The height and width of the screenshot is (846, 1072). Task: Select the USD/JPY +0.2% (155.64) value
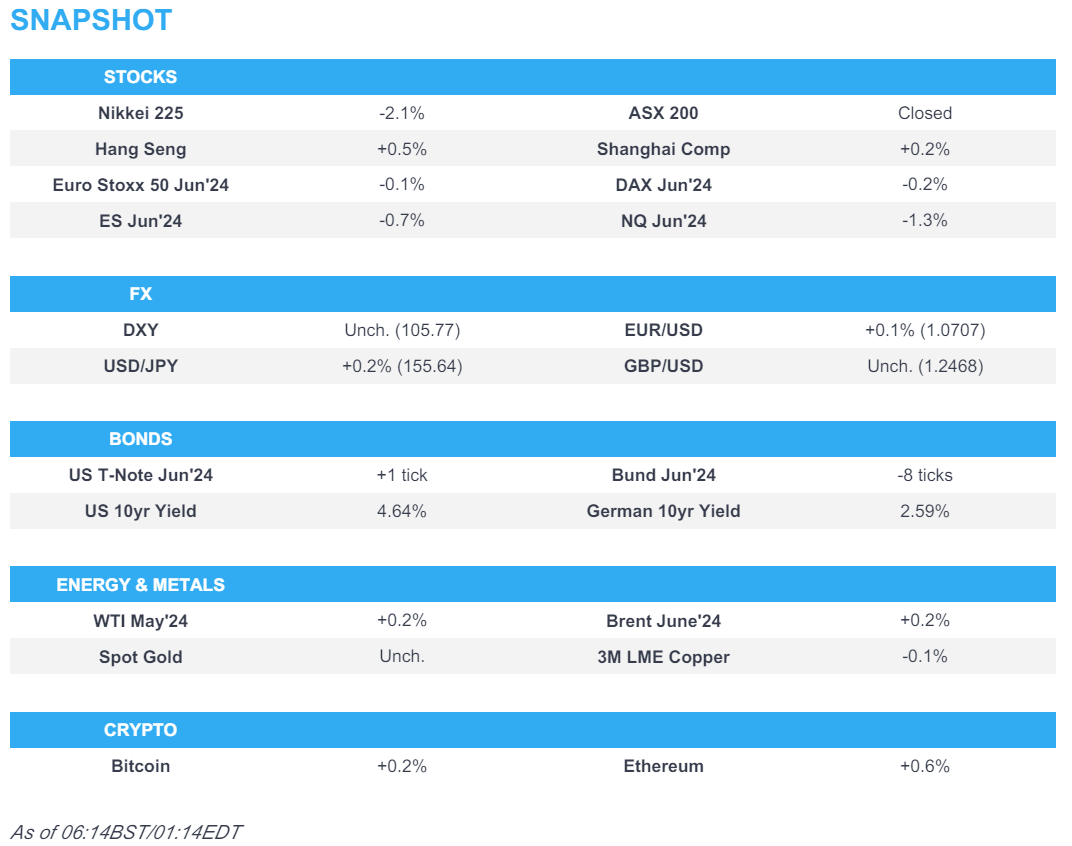click(x=401, y=366)
